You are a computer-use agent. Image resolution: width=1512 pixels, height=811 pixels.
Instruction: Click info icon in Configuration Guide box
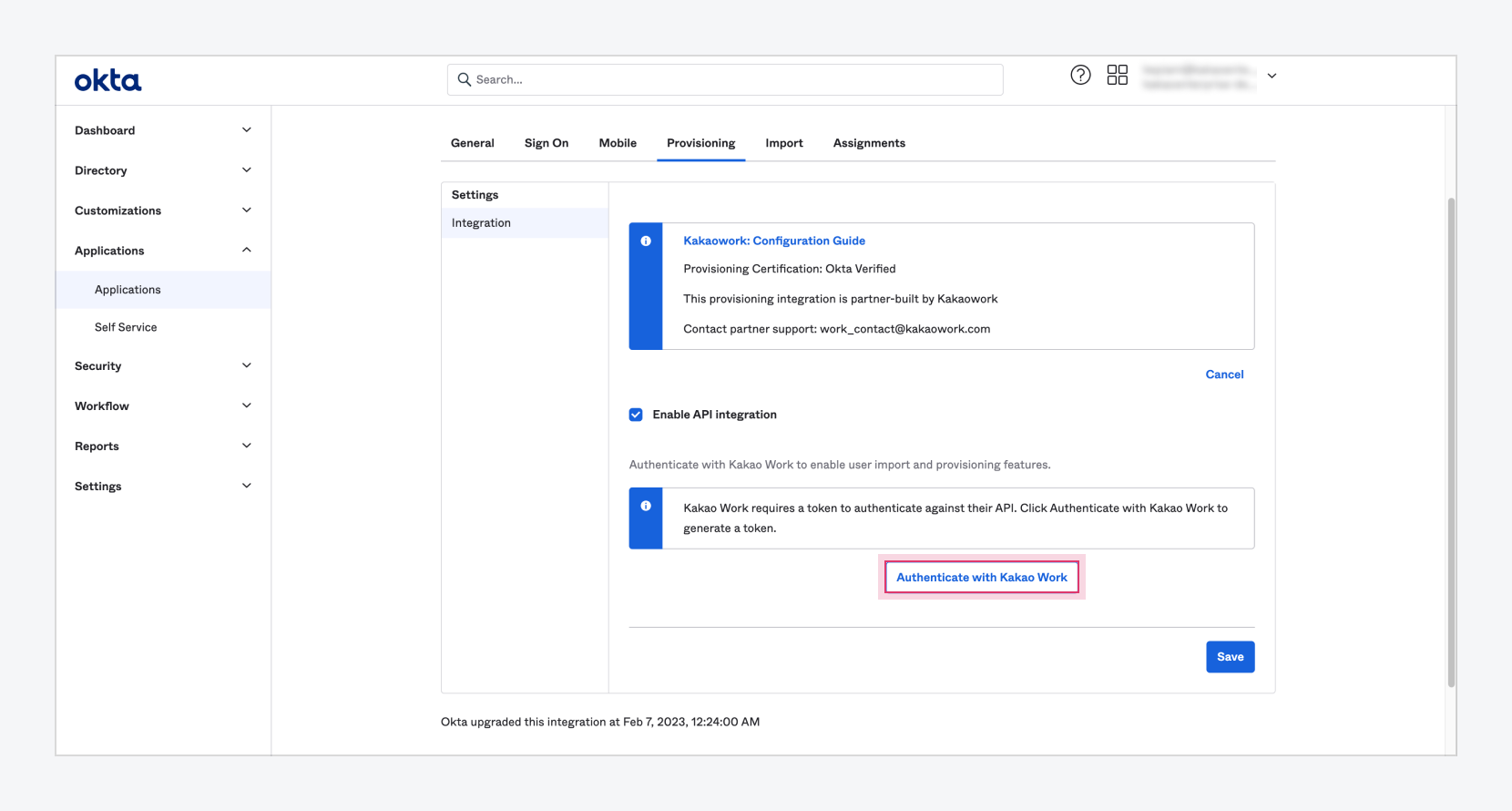pos(646,241)
